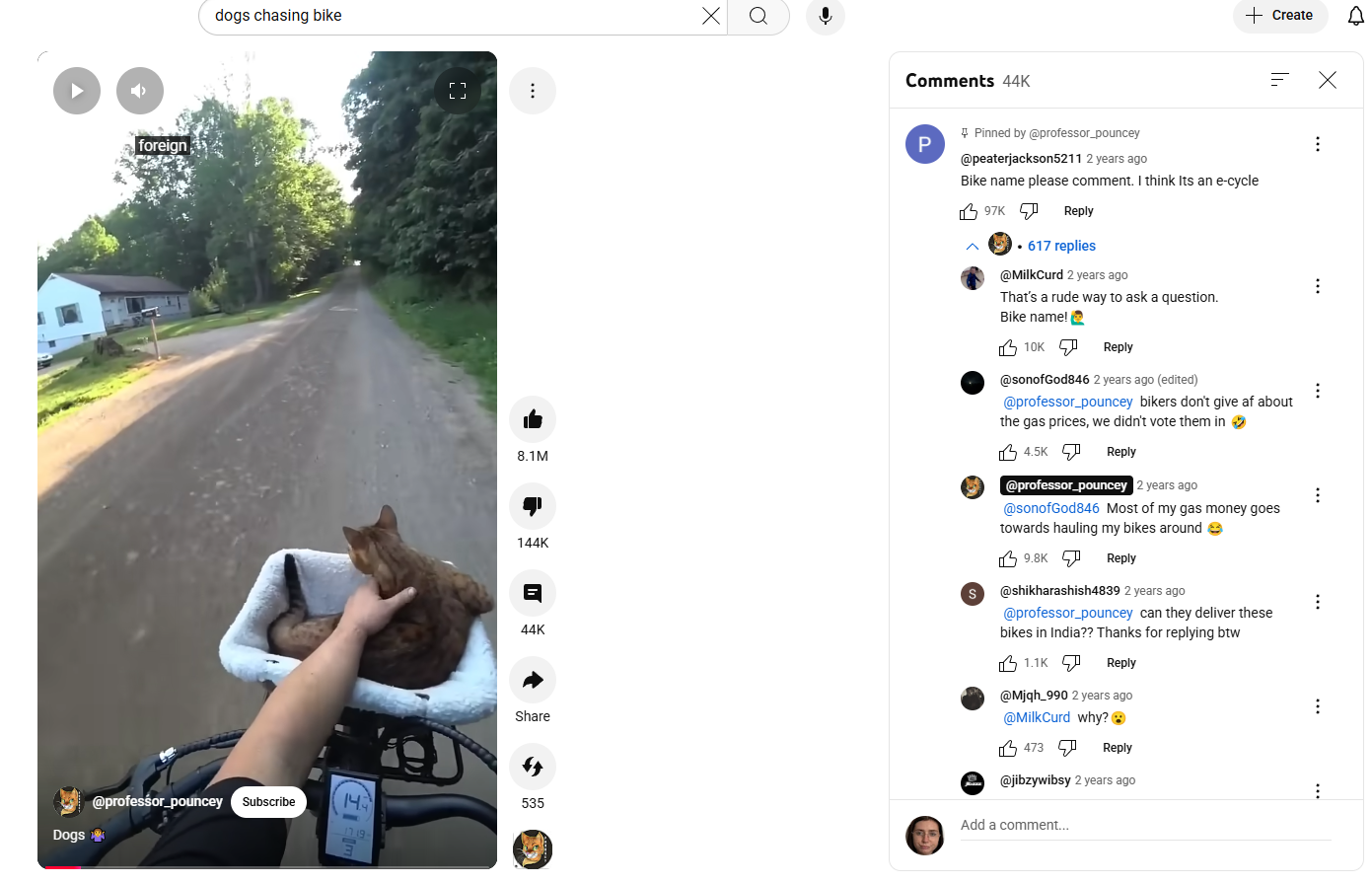Screen dimensions: 1372x884
Task: Focus the Add a comment field
Action: click(x=1146, y=826)
